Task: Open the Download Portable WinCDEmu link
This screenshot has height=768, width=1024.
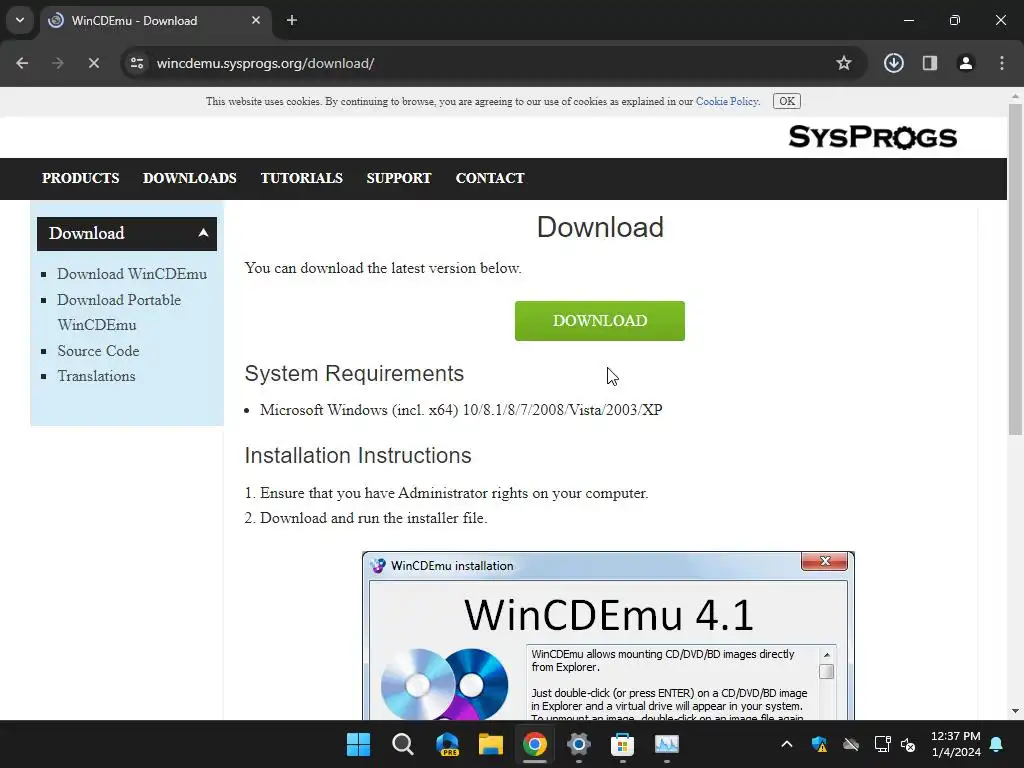Action: 119,312
